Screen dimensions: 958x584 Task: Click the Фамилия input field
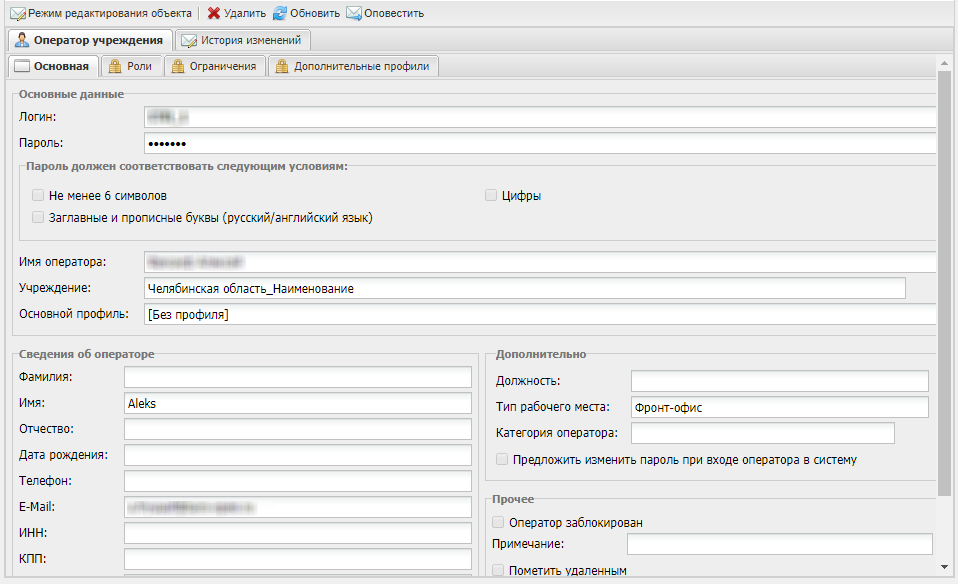click(x=297, y=377)
